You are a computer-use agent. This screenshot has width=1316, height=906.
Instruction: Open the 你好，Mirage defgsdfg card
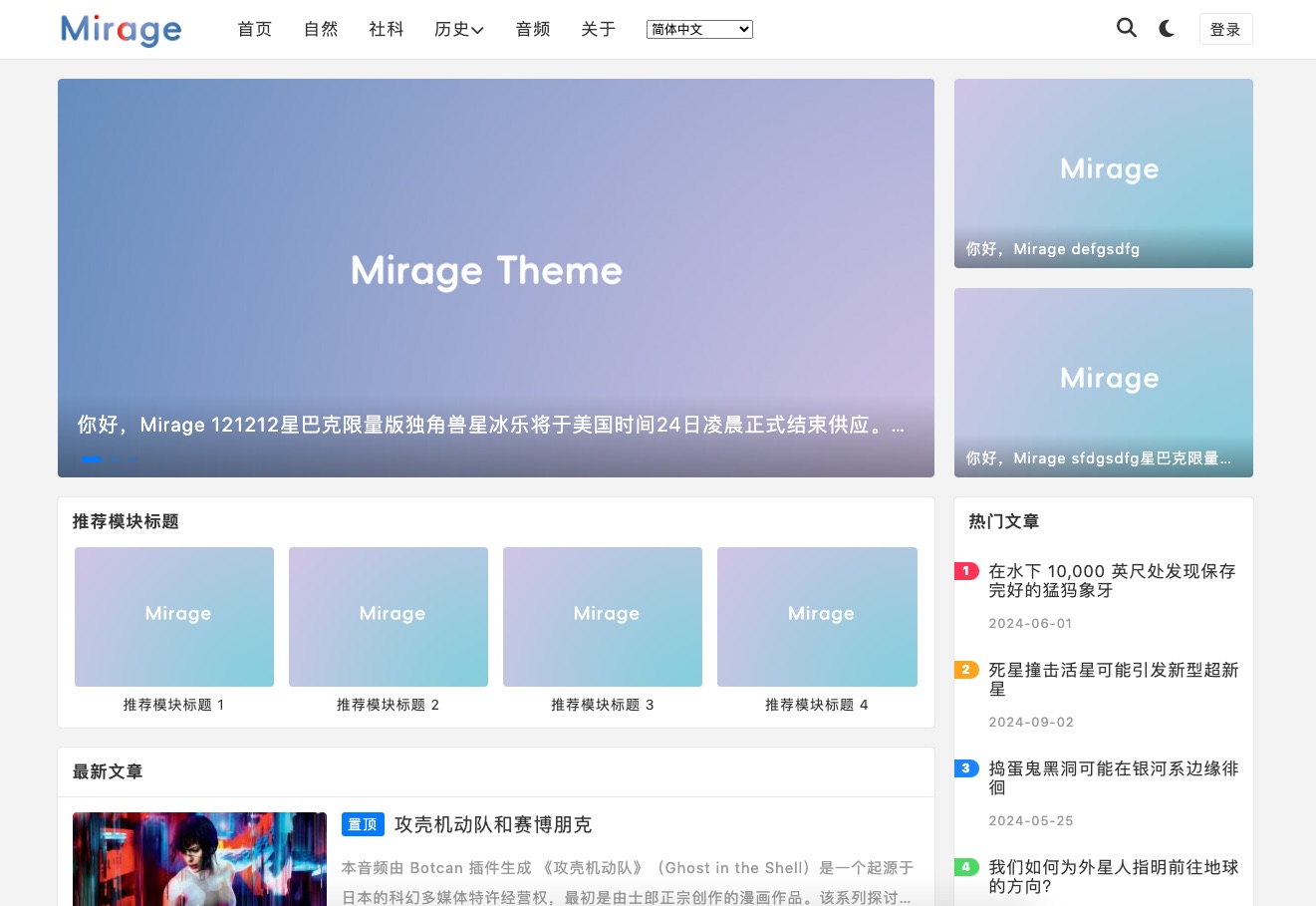(x=1103, y=173)
